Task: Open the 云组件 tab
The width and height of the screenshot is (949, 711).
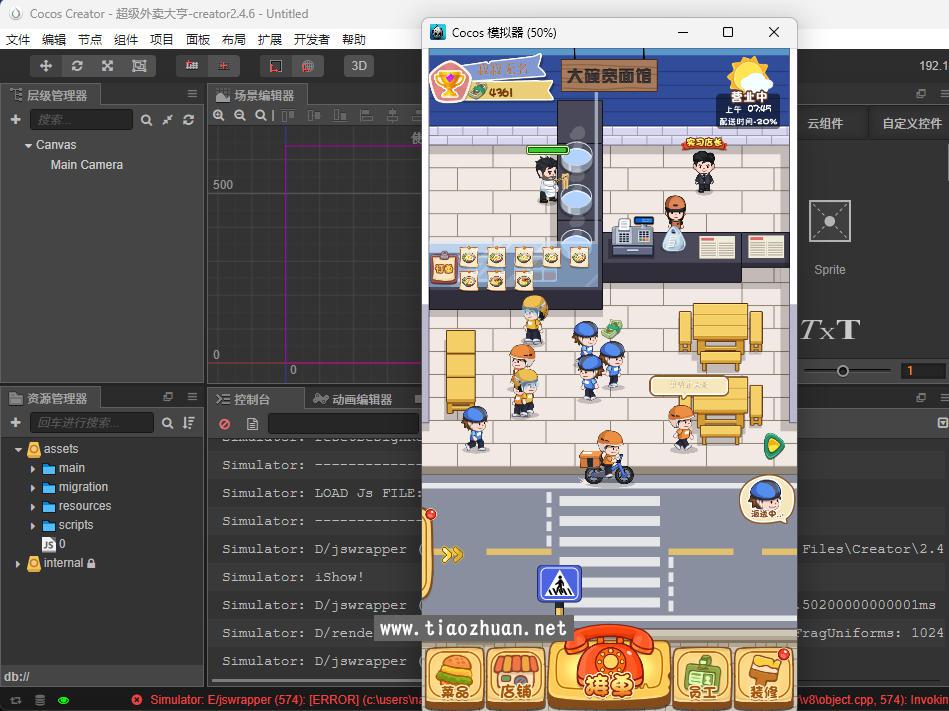Action: 825,123
